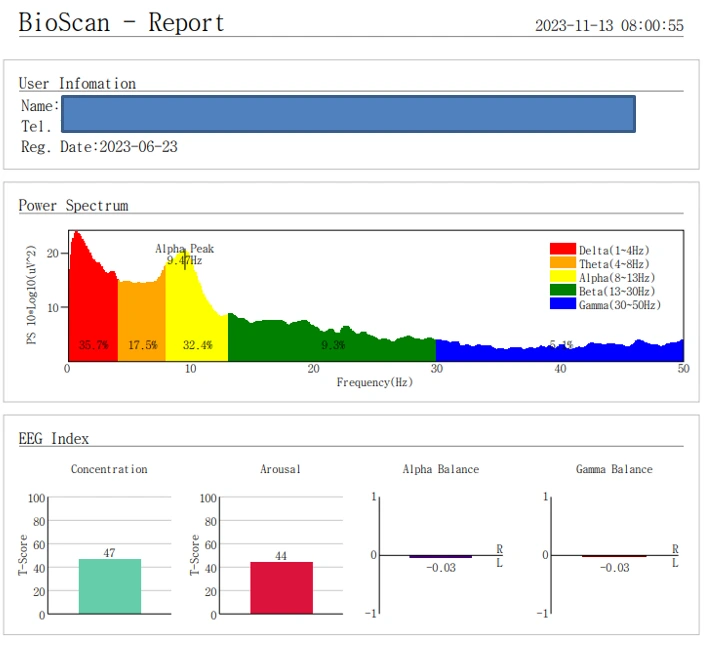The width and height of the screenshot is (706, 645).
Task: Click the Theta(4~8Hz) legend label
Action: click(614, 264)
